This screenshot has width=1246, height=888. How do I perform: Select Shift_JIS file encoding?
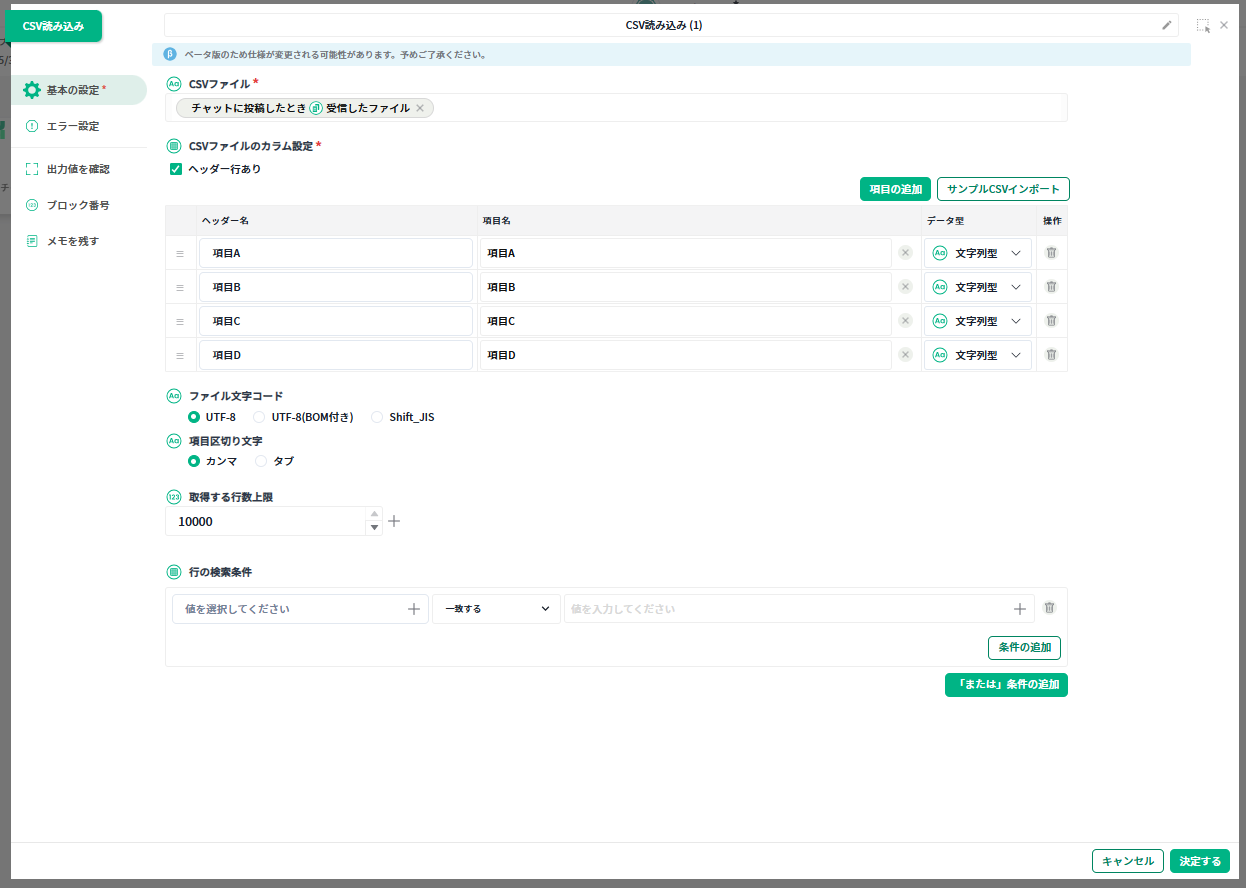[377, 417]
